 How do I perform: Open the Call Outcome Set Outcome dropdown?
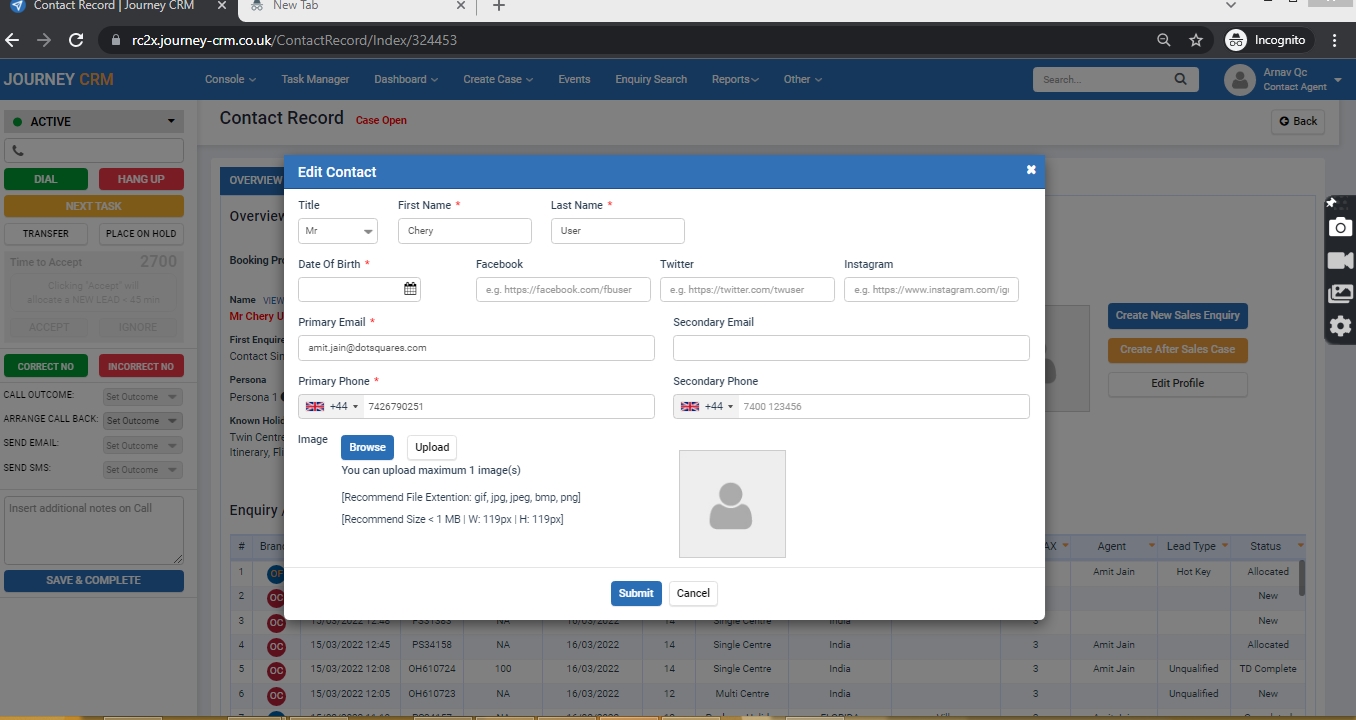[x=143, y=397]
